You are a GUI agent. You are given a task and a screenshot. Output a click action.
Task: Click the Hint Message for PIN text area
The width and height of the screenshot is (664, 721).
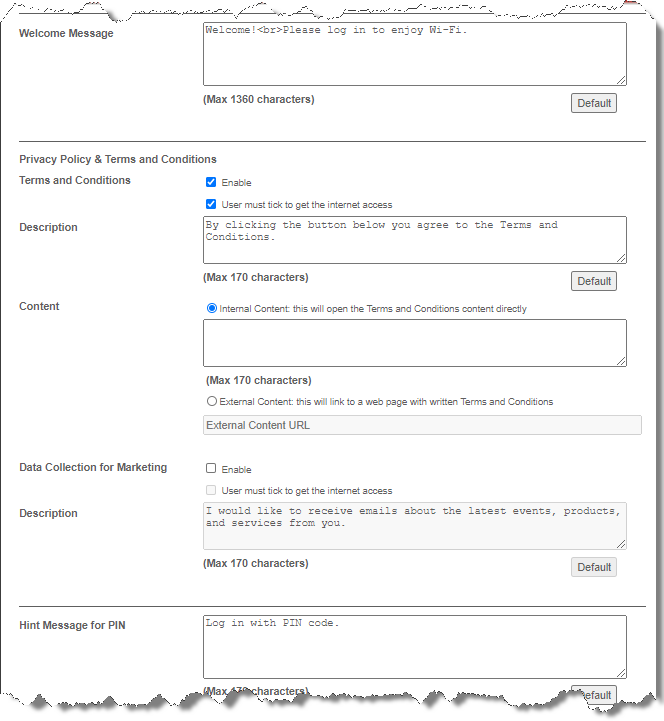pos(415,647)
